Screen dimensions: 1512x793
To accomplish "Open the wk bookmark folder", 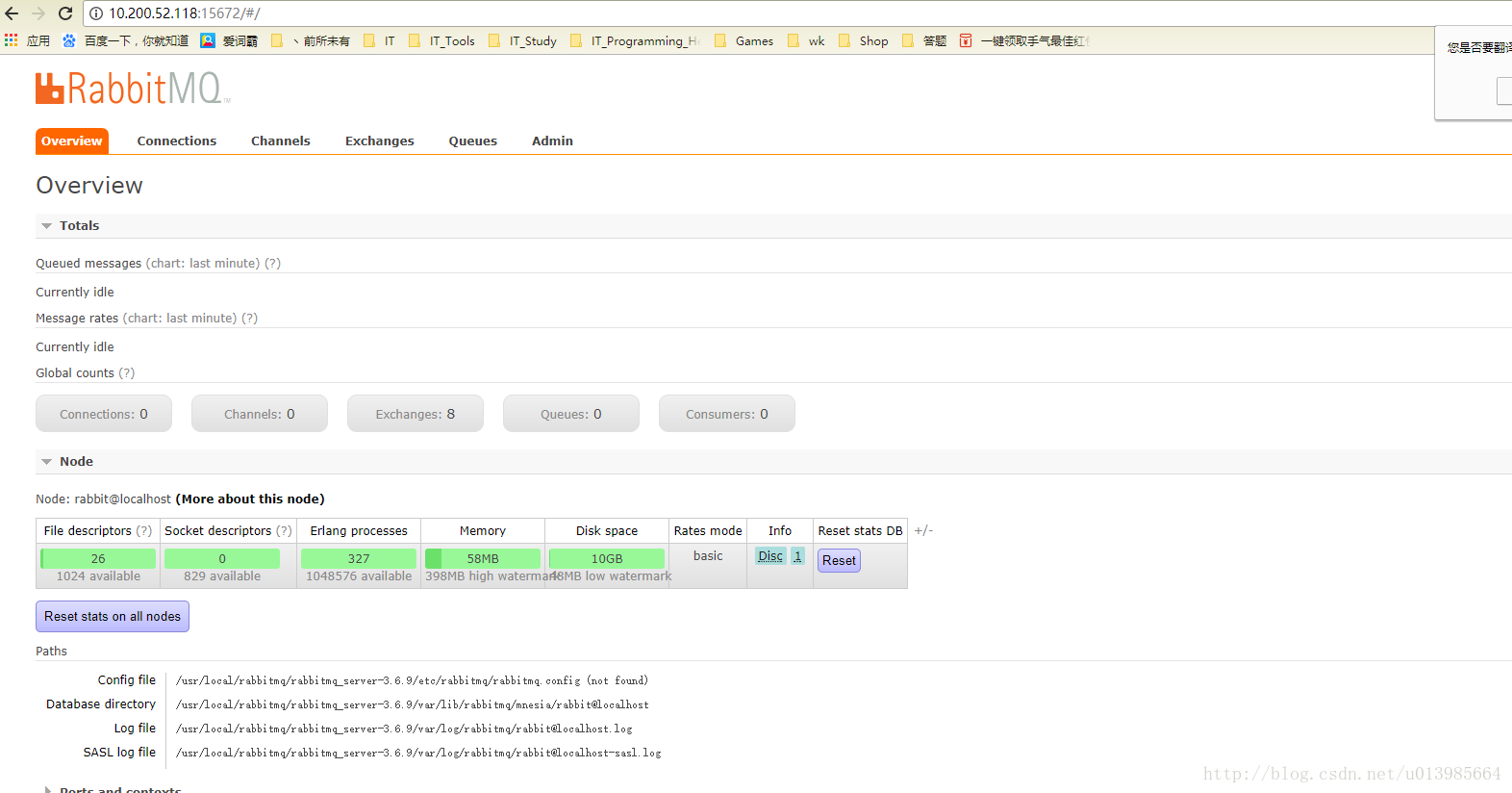I will (x=806, y=40).
